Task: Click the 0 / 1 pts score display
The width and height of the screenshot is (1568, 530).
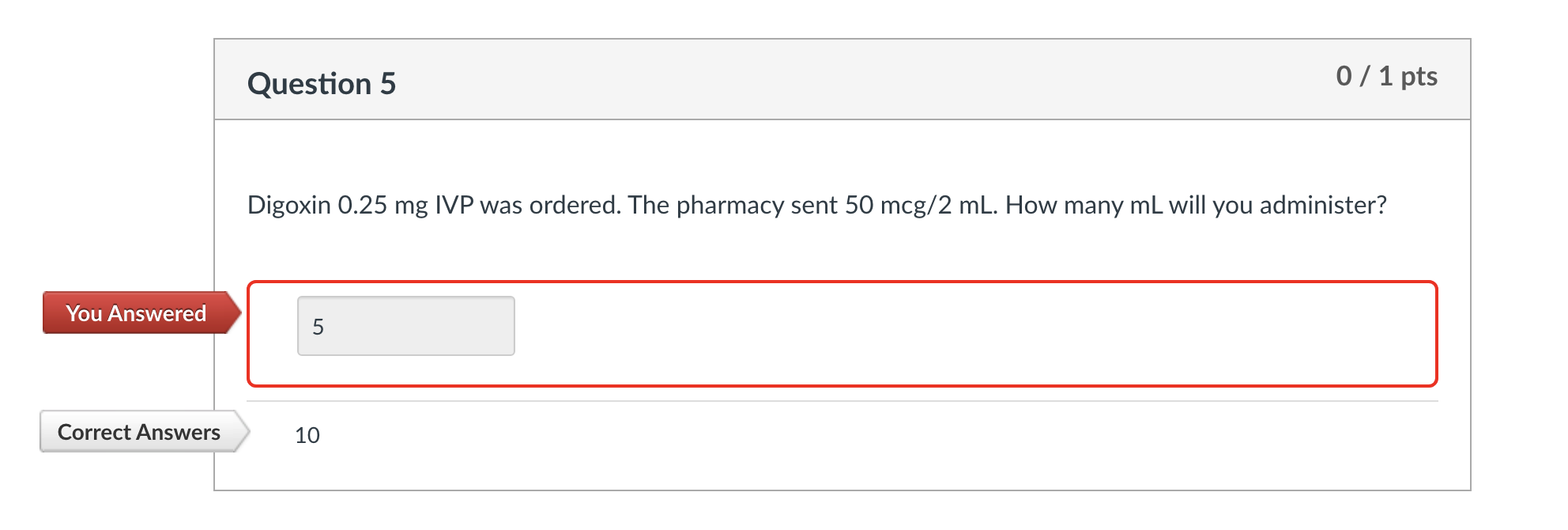Action: (x=1387, y=76)
